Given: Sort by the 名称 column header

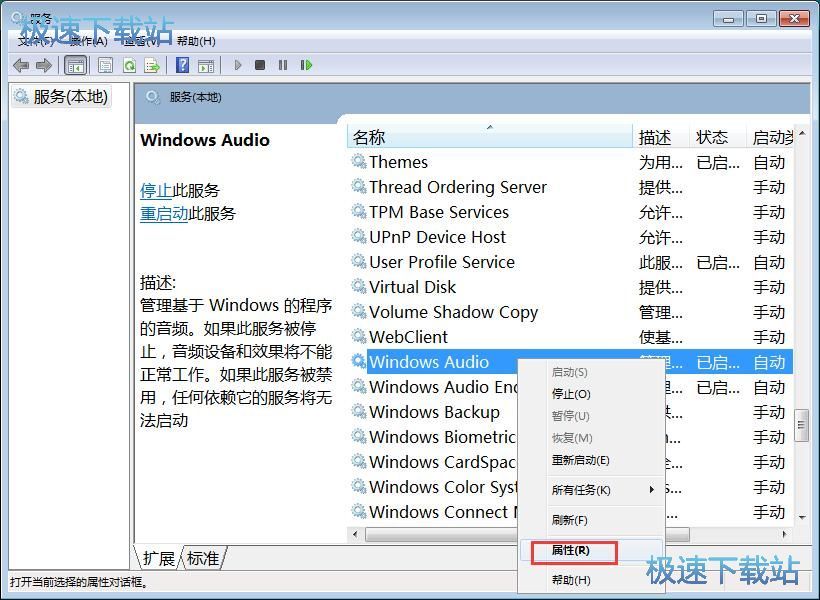Looking at the screenshot, I should 489,137.
